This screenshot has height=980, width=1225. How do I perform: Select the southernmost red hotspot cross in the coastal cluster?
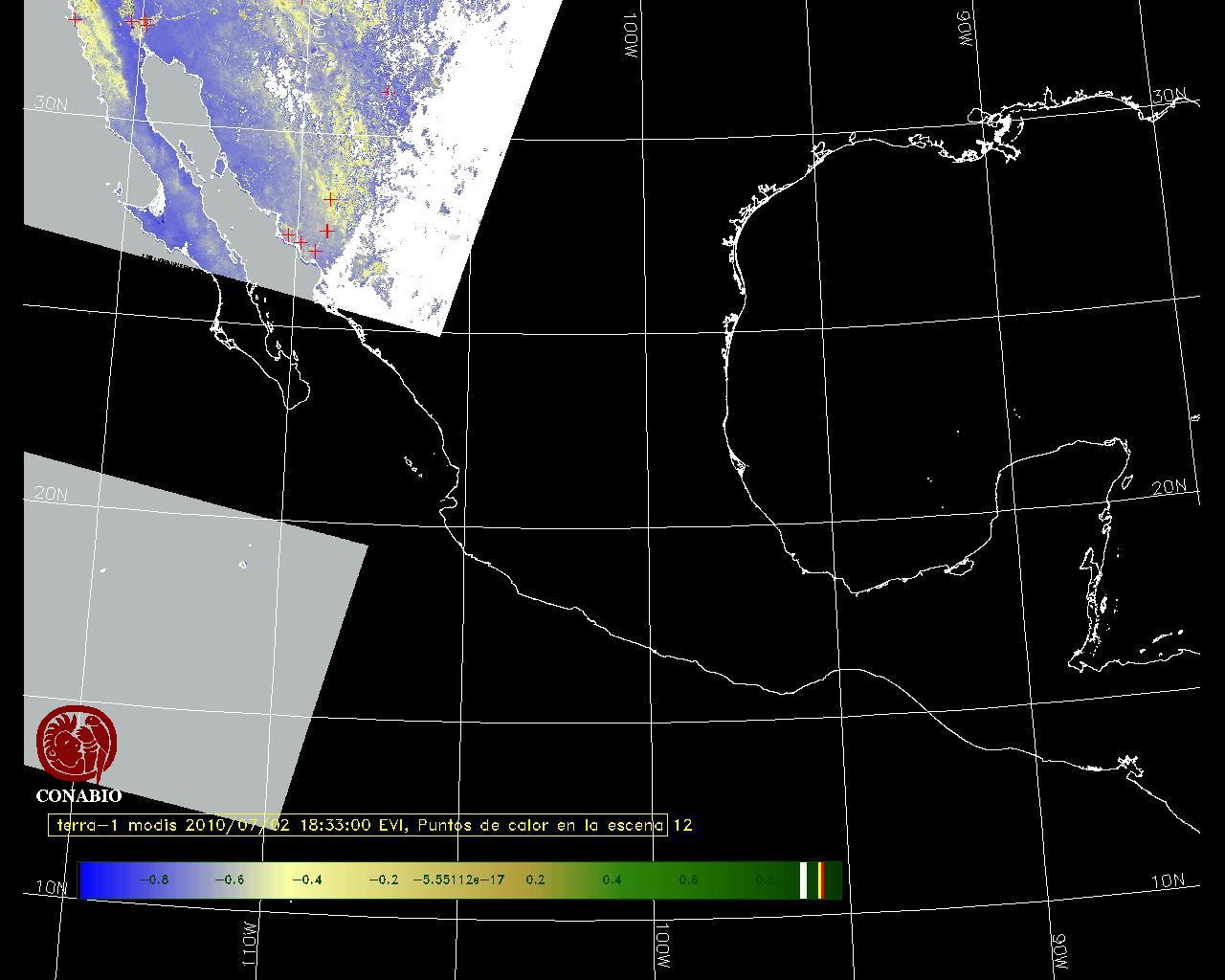click(x=315, y=252)
